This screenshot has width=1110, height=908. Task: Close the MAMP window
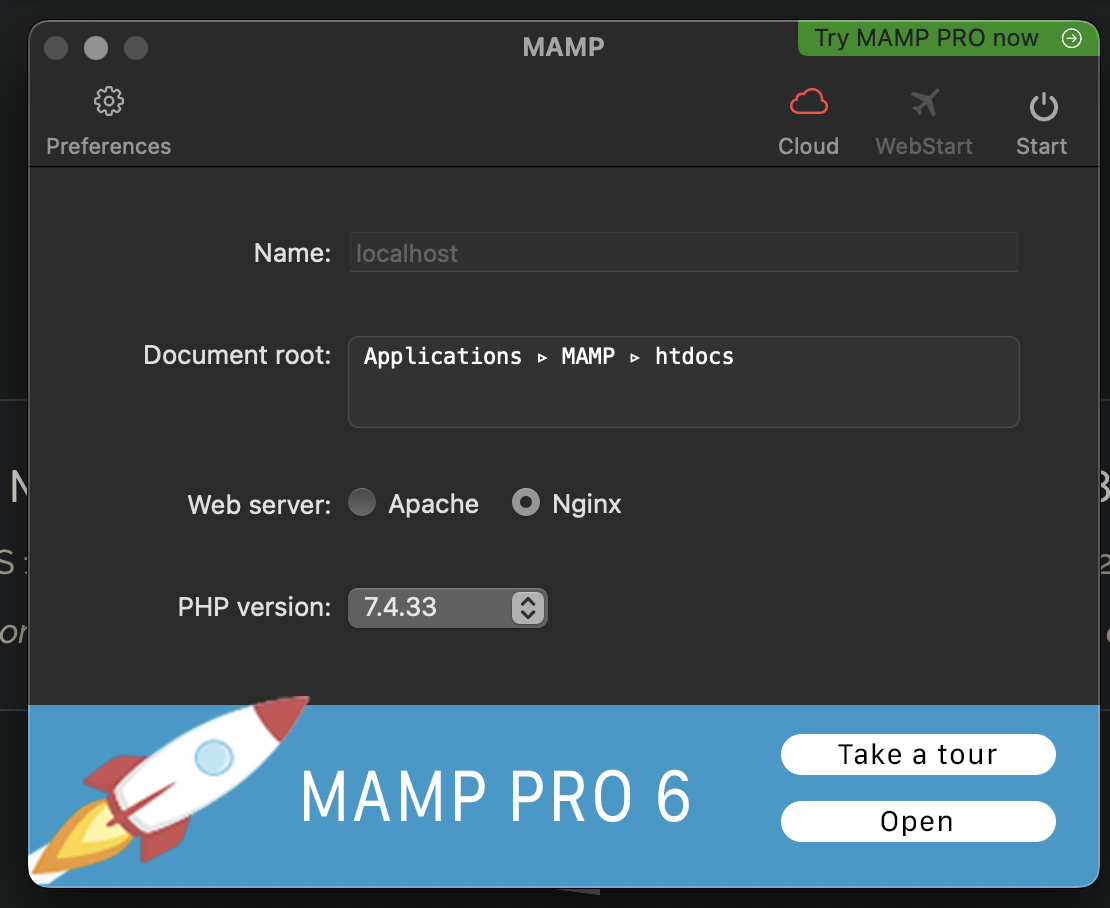point(56,48)
